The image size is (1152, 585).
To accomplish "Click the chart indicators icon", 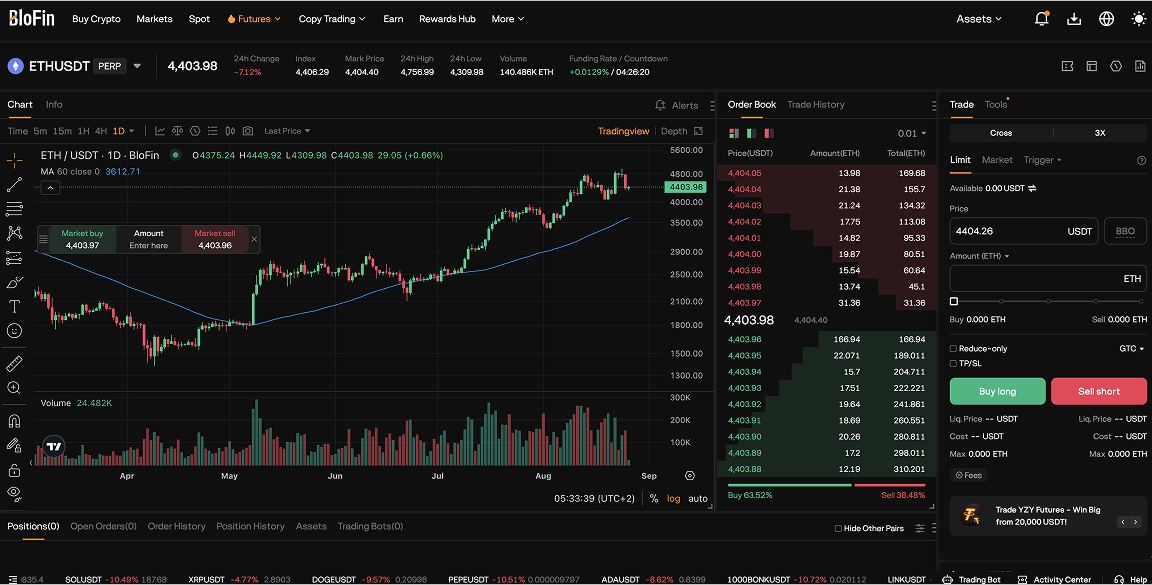I will (159, 131).
